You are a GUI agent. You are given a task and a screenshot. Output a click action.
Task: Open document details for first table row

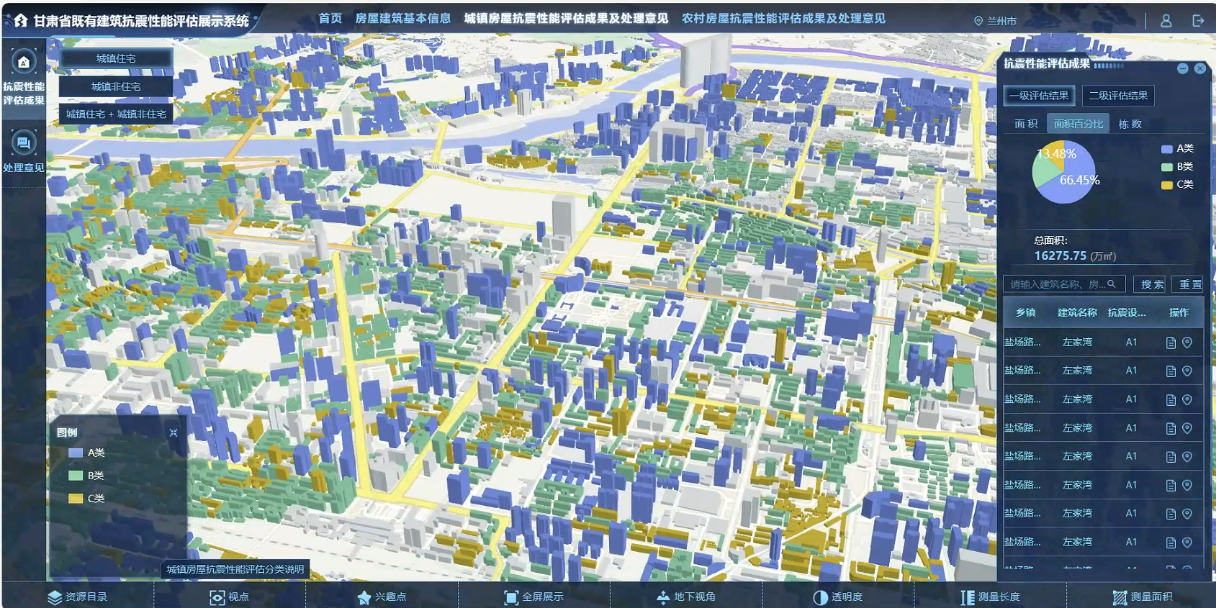[x=1171, y=342]
